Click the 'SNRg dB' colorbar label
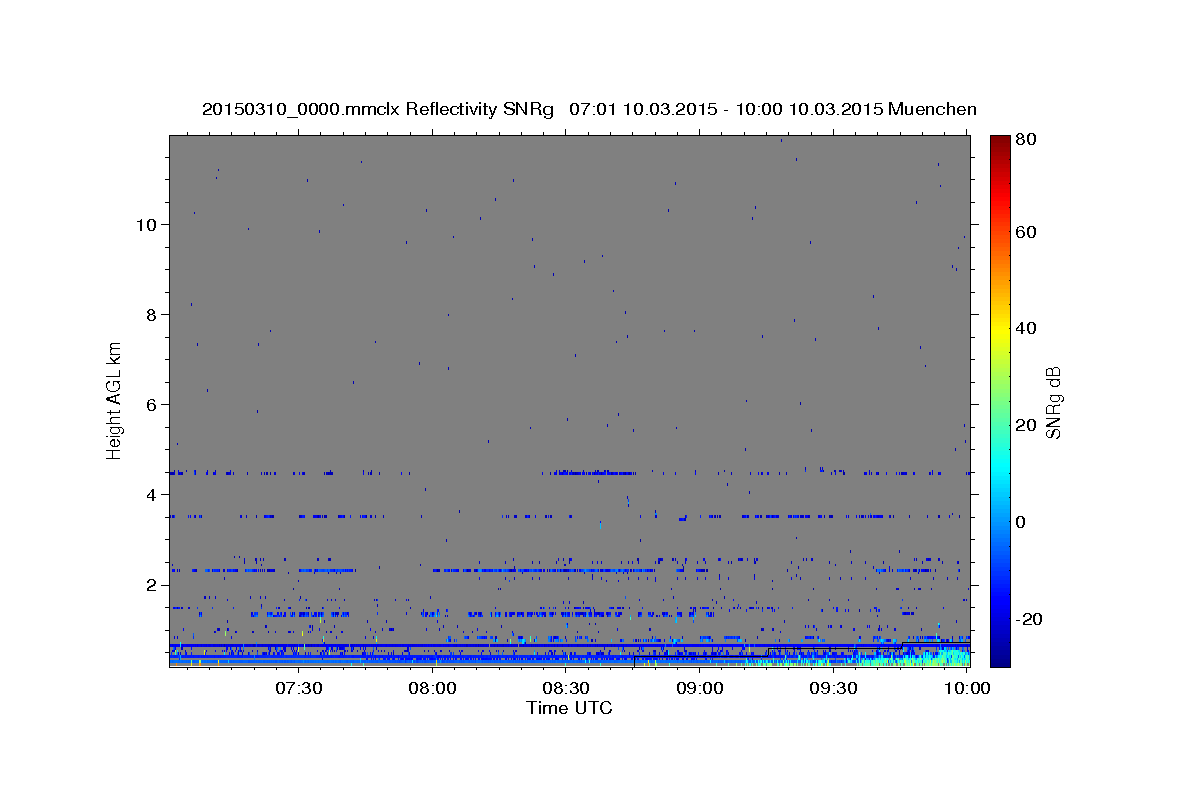This screenshot has width=1200, height=800. [x=1053, y=403]
